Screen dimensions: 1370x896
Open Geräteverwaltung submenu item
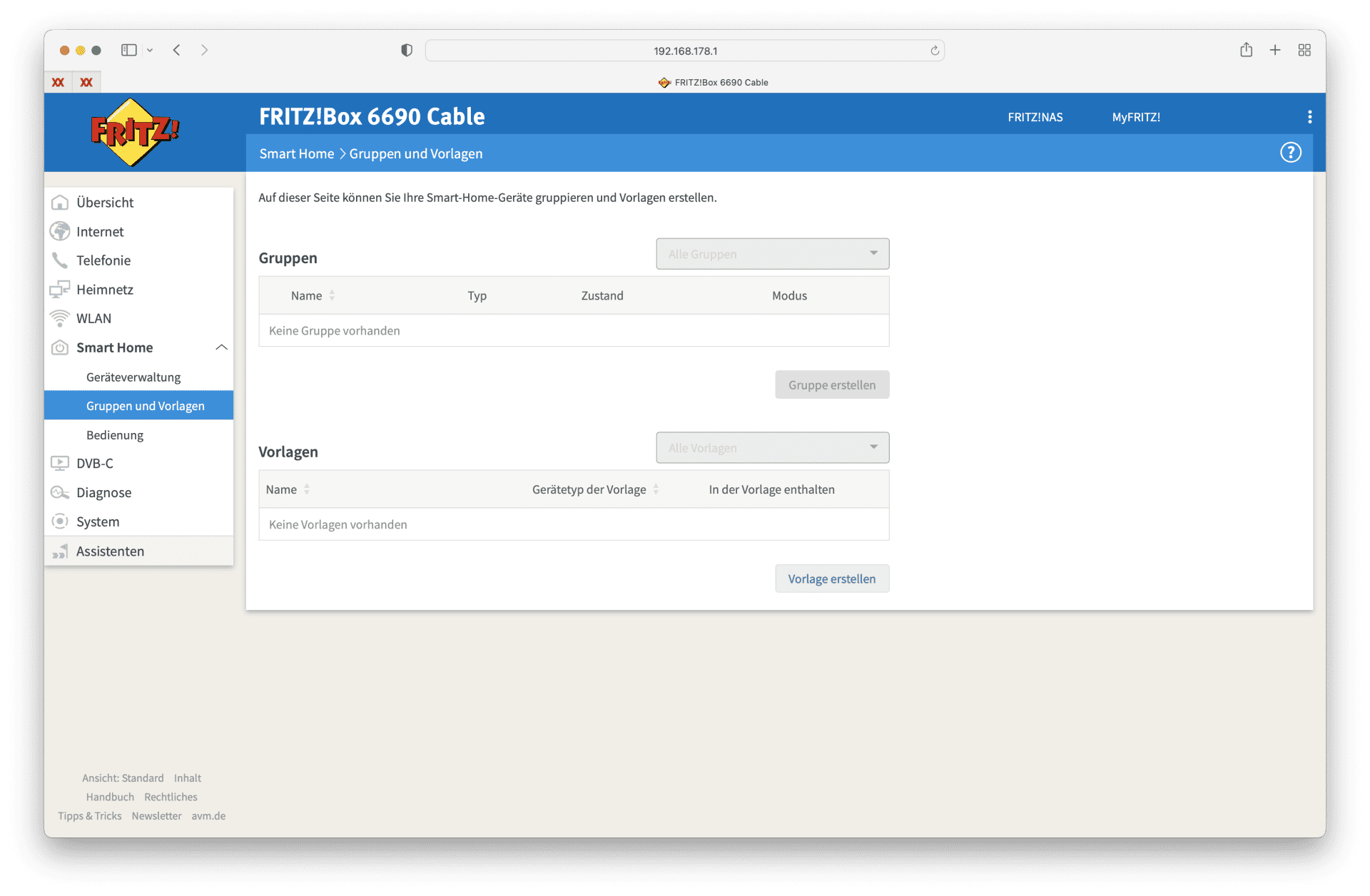click(x=139, y=377)
